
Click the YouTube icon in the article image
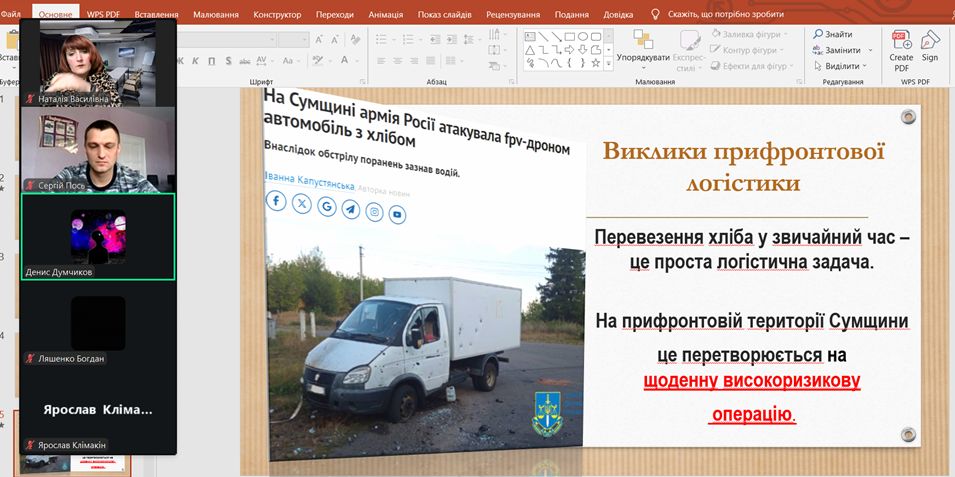[x=397, y=214]
